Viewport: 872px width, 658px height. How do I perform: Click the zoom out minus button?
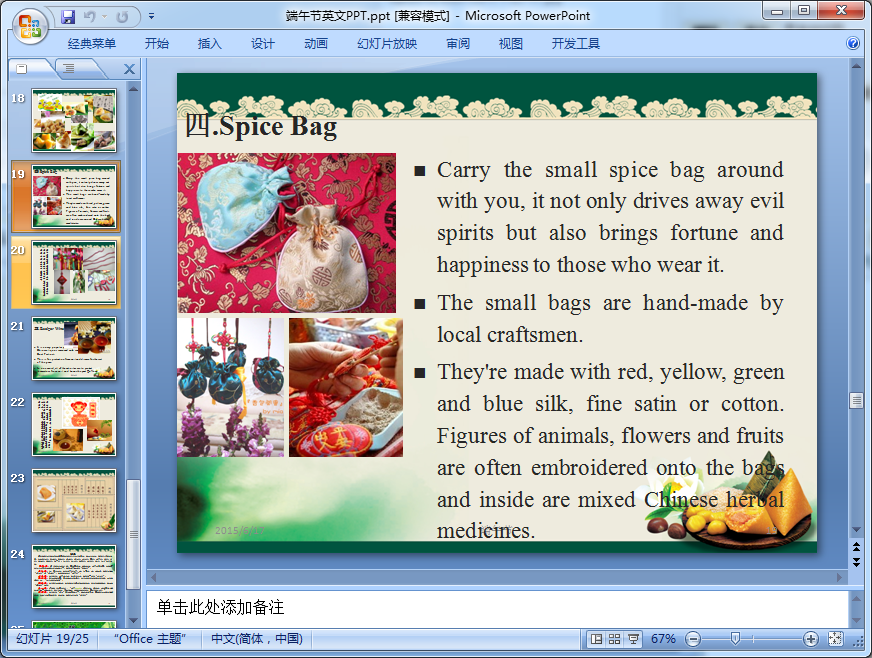click(x=693, y=640)
